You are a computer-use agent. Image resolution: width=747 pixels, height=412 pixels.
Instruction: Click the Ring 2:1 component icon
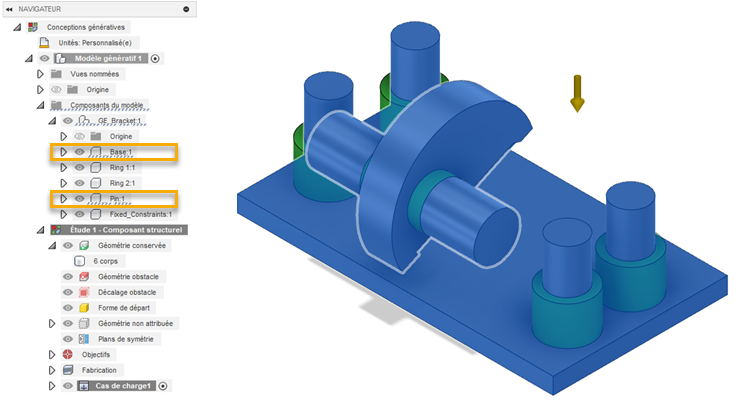pyautogui.click(x=96, y=183)
